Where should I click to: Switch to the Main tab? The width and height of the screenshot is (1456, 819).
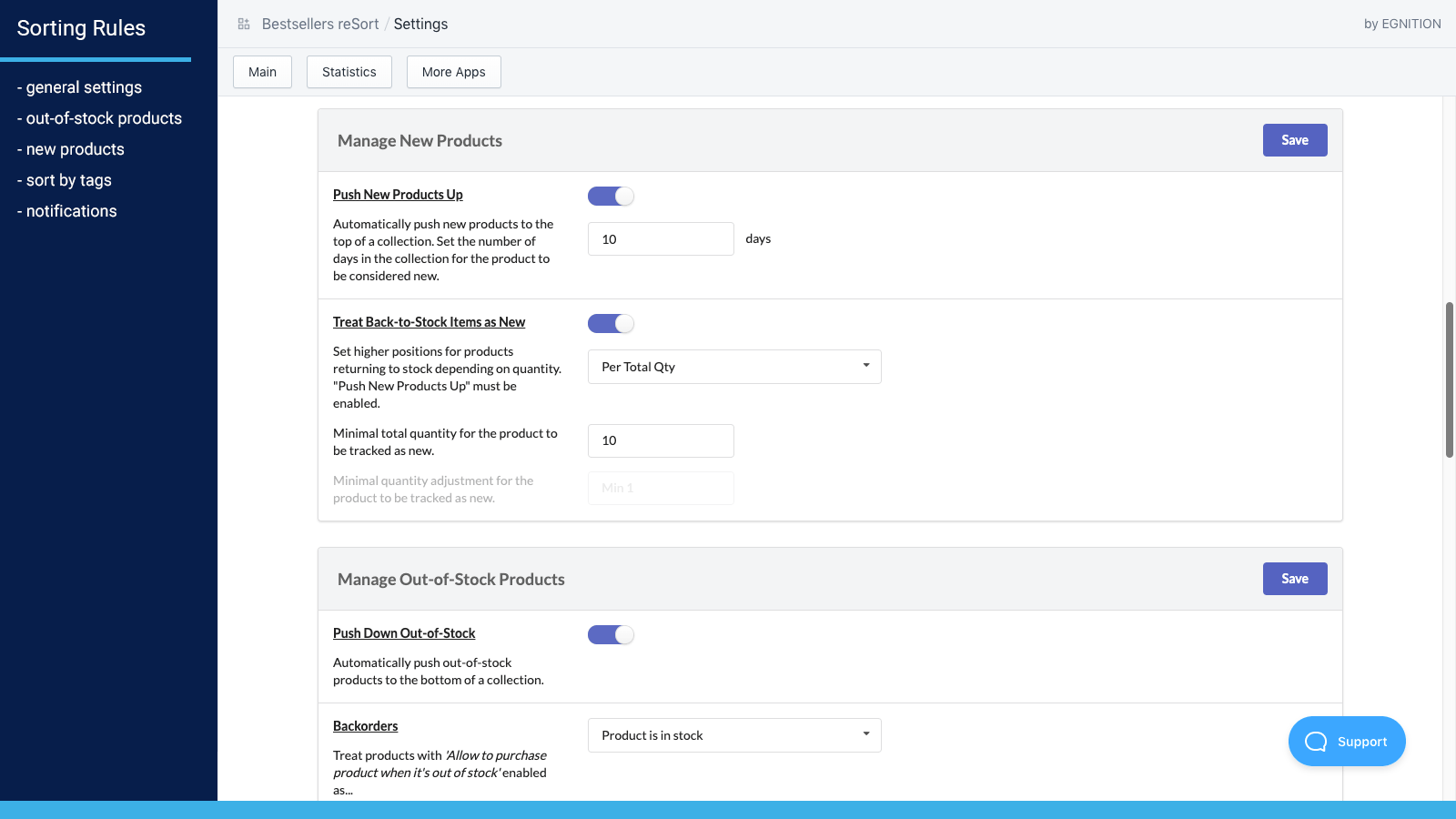tap(262, 72)
